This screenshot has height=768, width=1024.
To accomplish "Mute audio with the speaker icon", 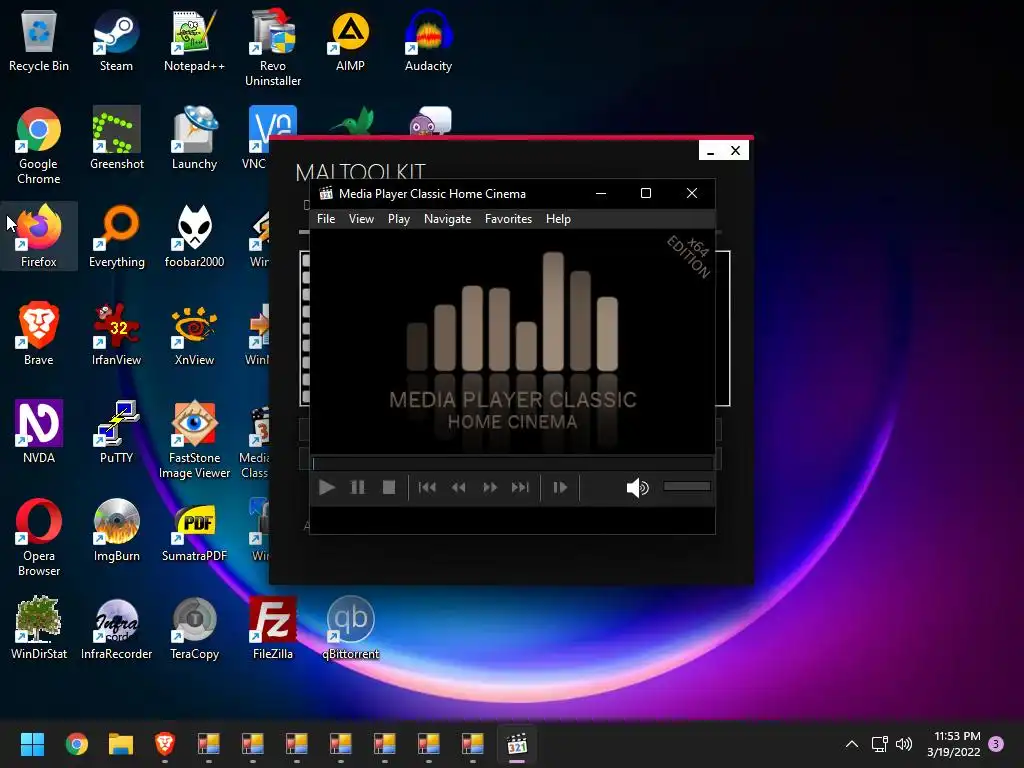I will [637, 487].
